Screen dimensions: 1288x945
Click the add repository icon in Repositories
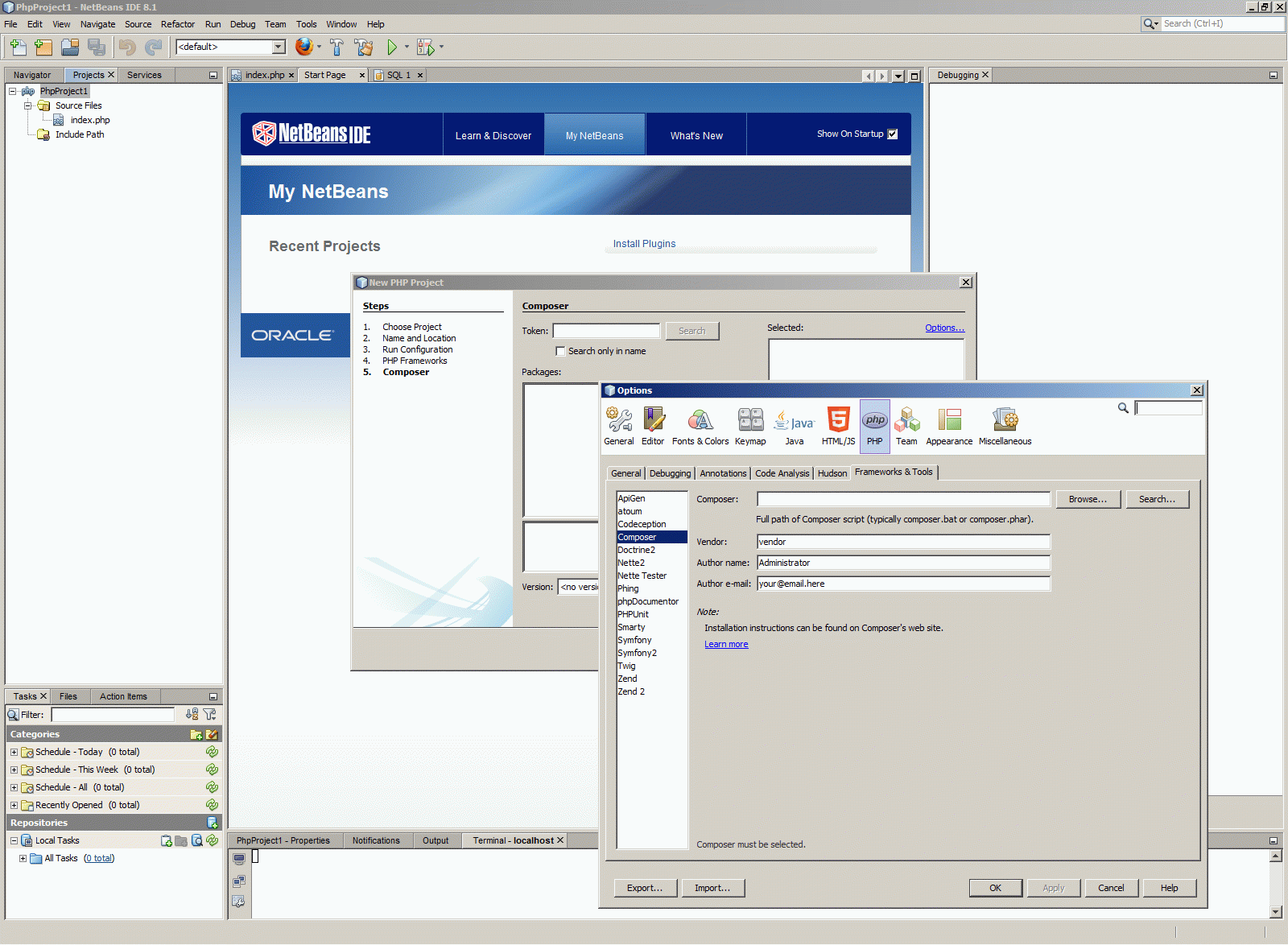213,823
